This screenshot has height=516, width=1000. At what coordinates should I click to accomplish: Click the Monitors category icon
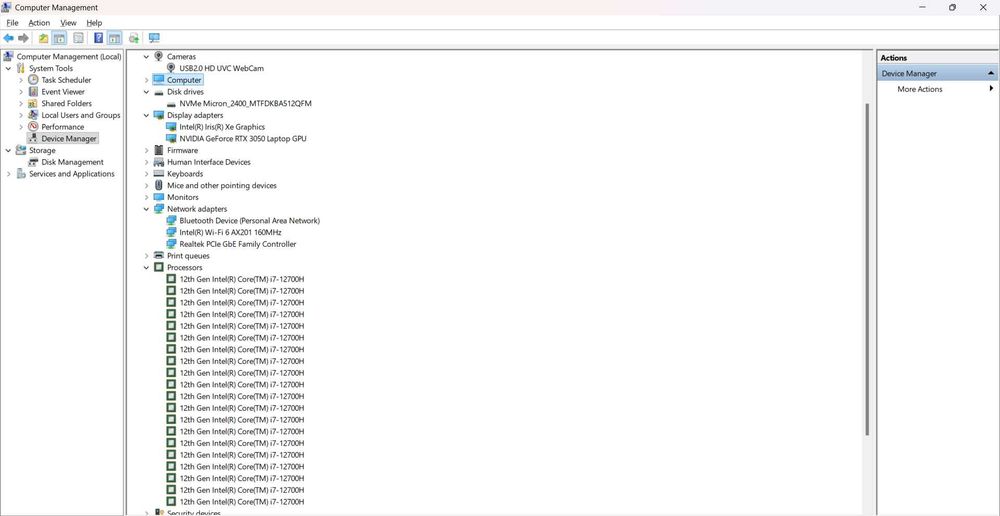159,197
